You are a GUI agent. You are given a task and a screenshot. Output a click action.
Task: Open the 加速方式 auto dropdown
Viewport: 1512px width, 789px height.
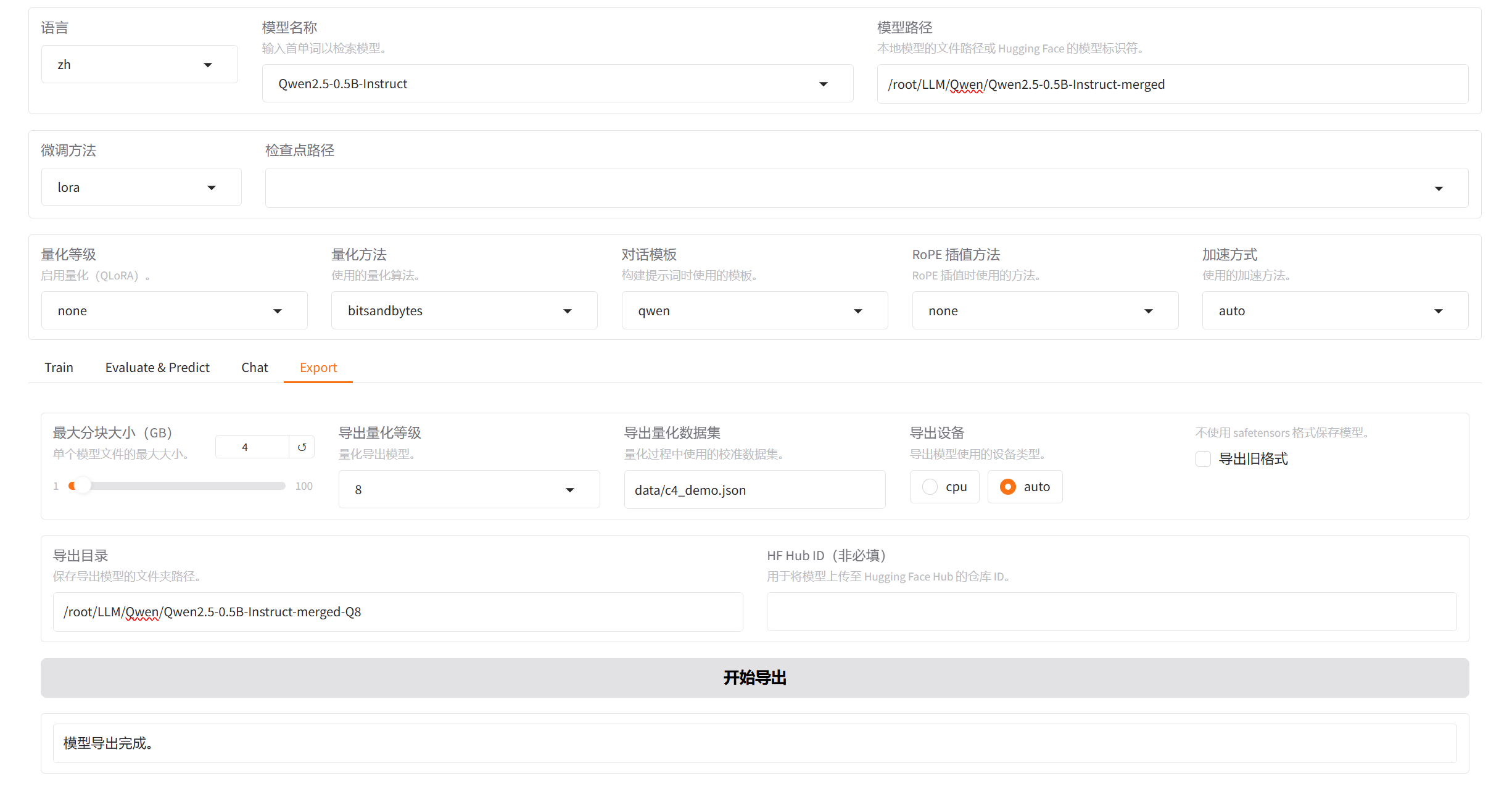1335,311
